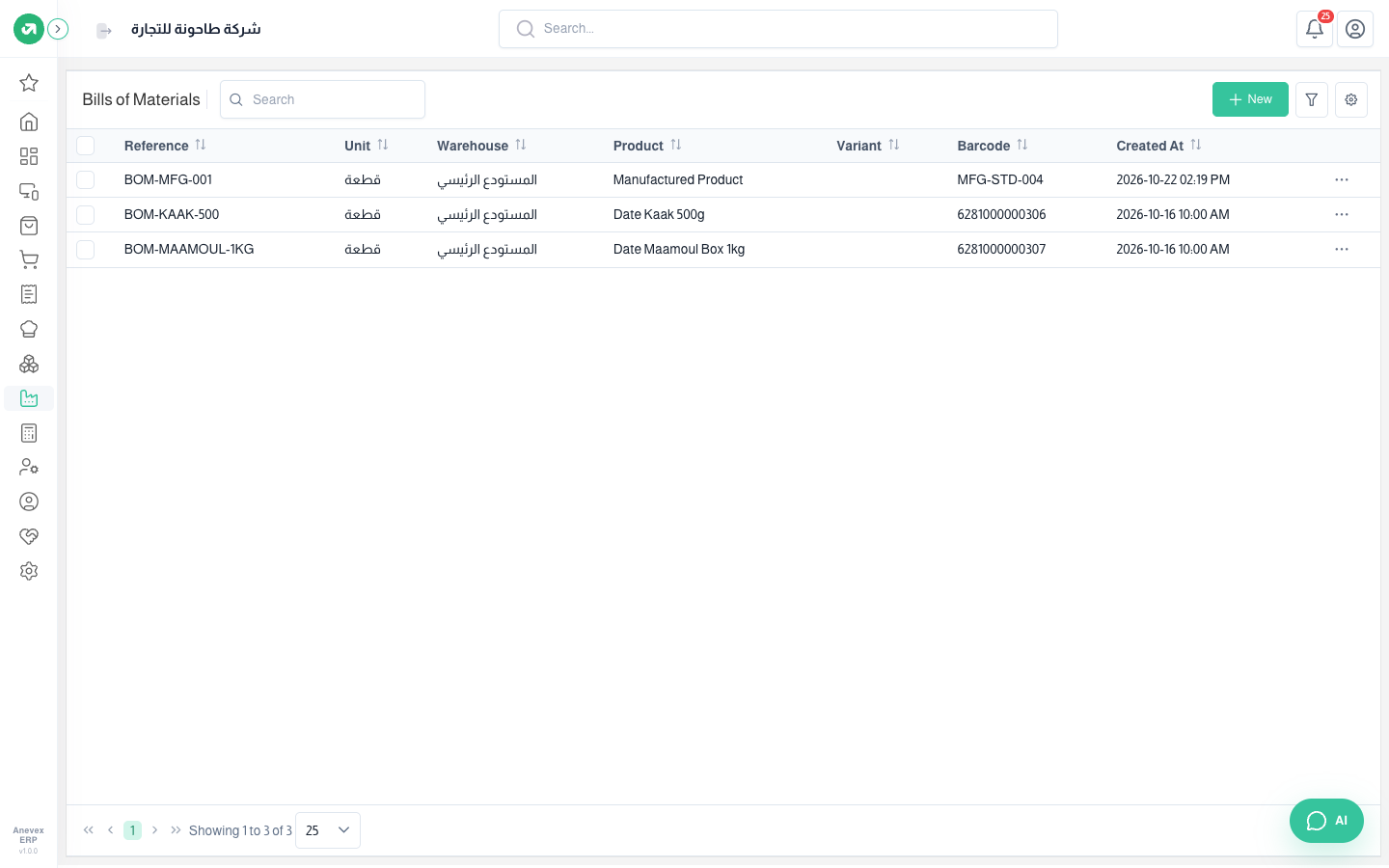Check the BOM-MAAMOUL-1KG row checkbox
The width and height of the screenshot is (1389, 868).
86,250
